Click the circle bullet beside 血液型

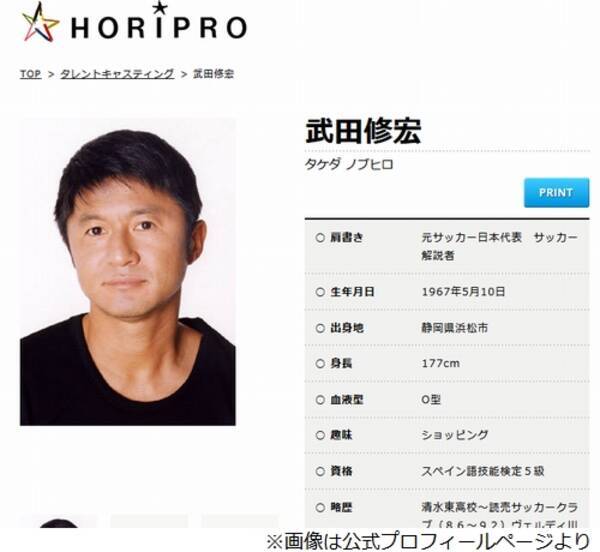(x=320, y=400)
